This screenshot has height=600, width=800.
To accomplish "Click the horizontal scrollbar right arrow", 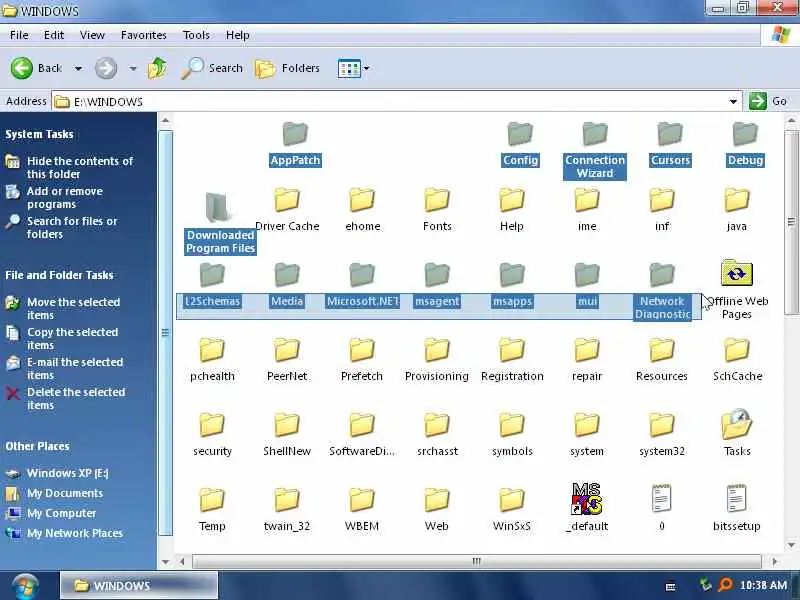I will tap(775, 562).
